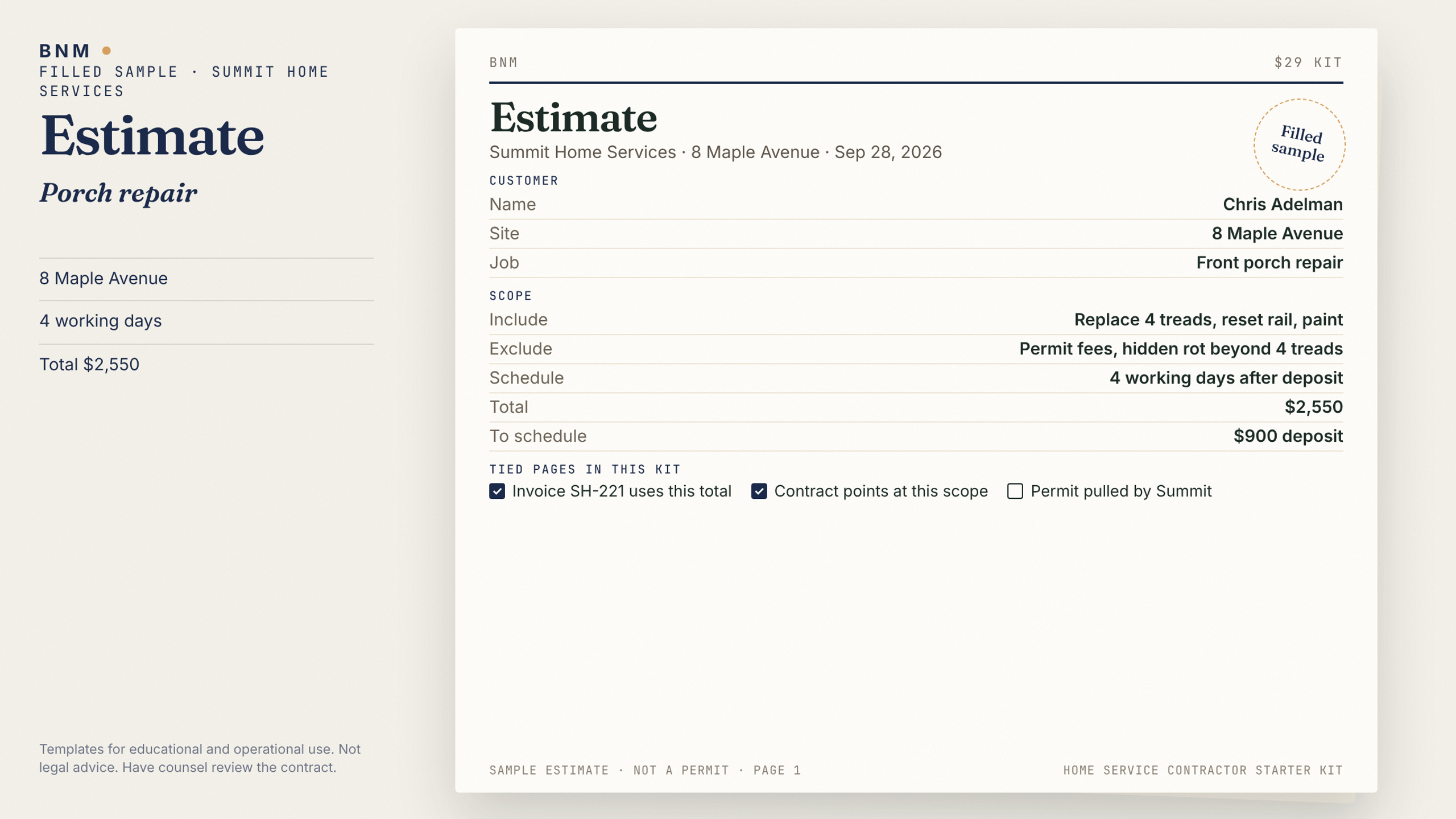Select the Front porch repair job field
The width and height of the screenshot is (1456, 819).
(1269, 262)
